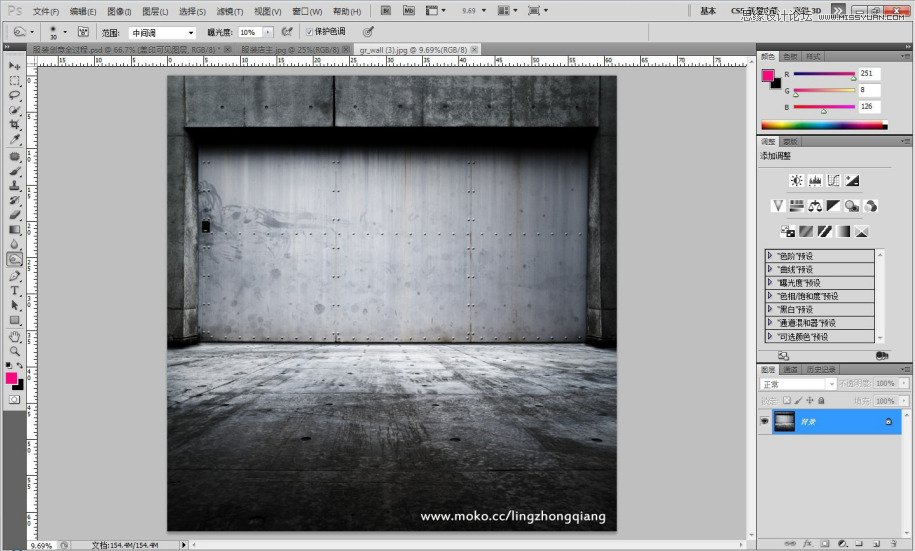Add a Curves adjustment from icons

pyautogui.click(x=833, y=180)
